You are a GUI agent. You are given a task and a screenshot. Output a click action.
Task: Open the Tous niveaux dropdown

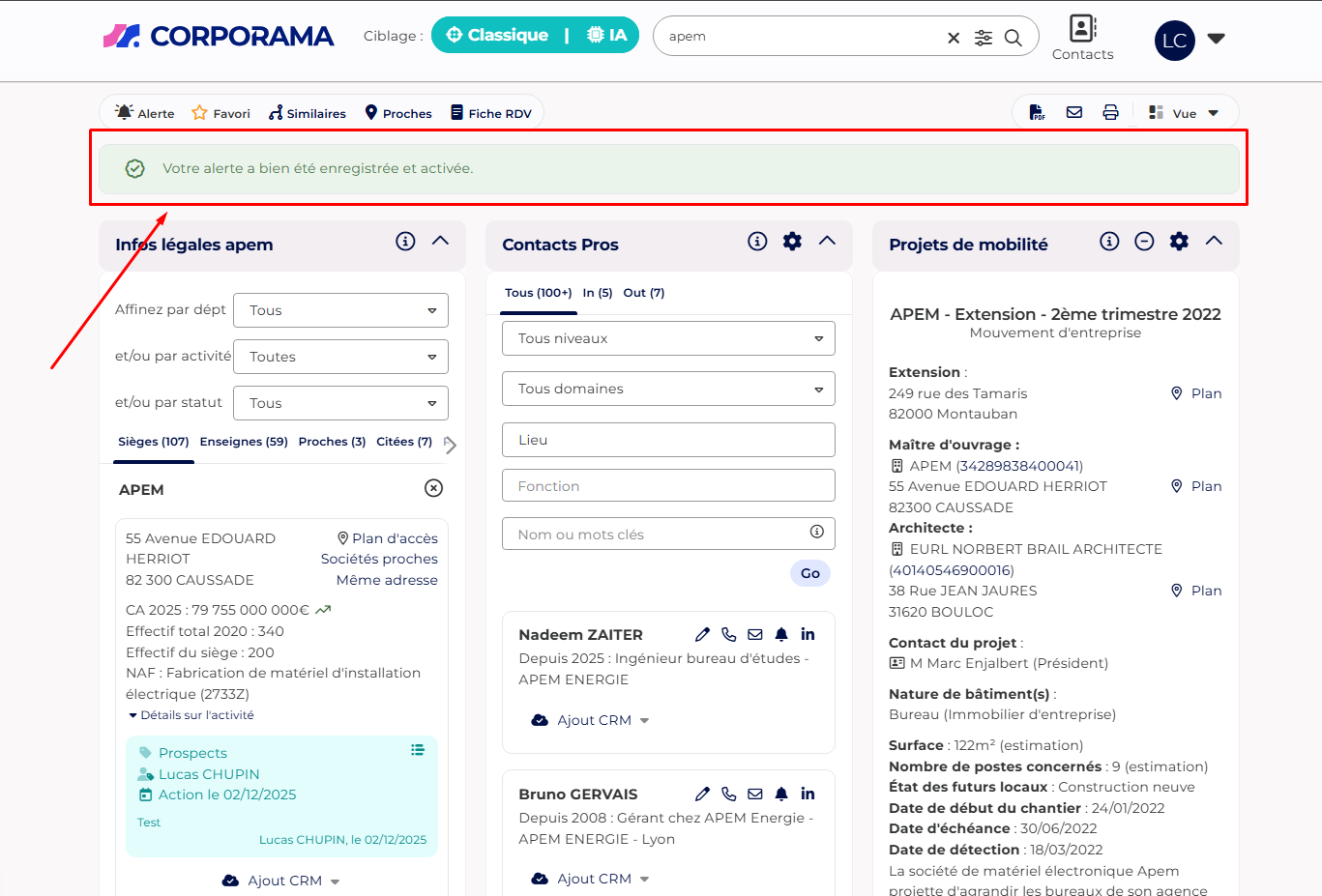668,338
